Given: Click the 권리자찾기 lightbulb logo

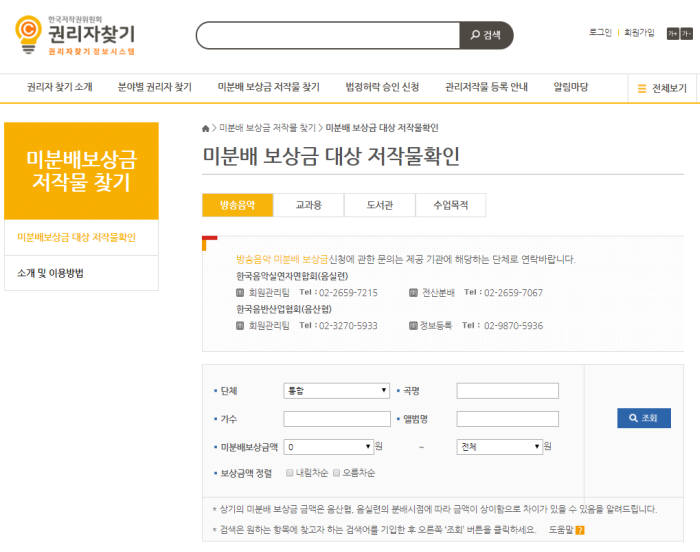Looking at the screenshot, I should (x=75, y=35).
